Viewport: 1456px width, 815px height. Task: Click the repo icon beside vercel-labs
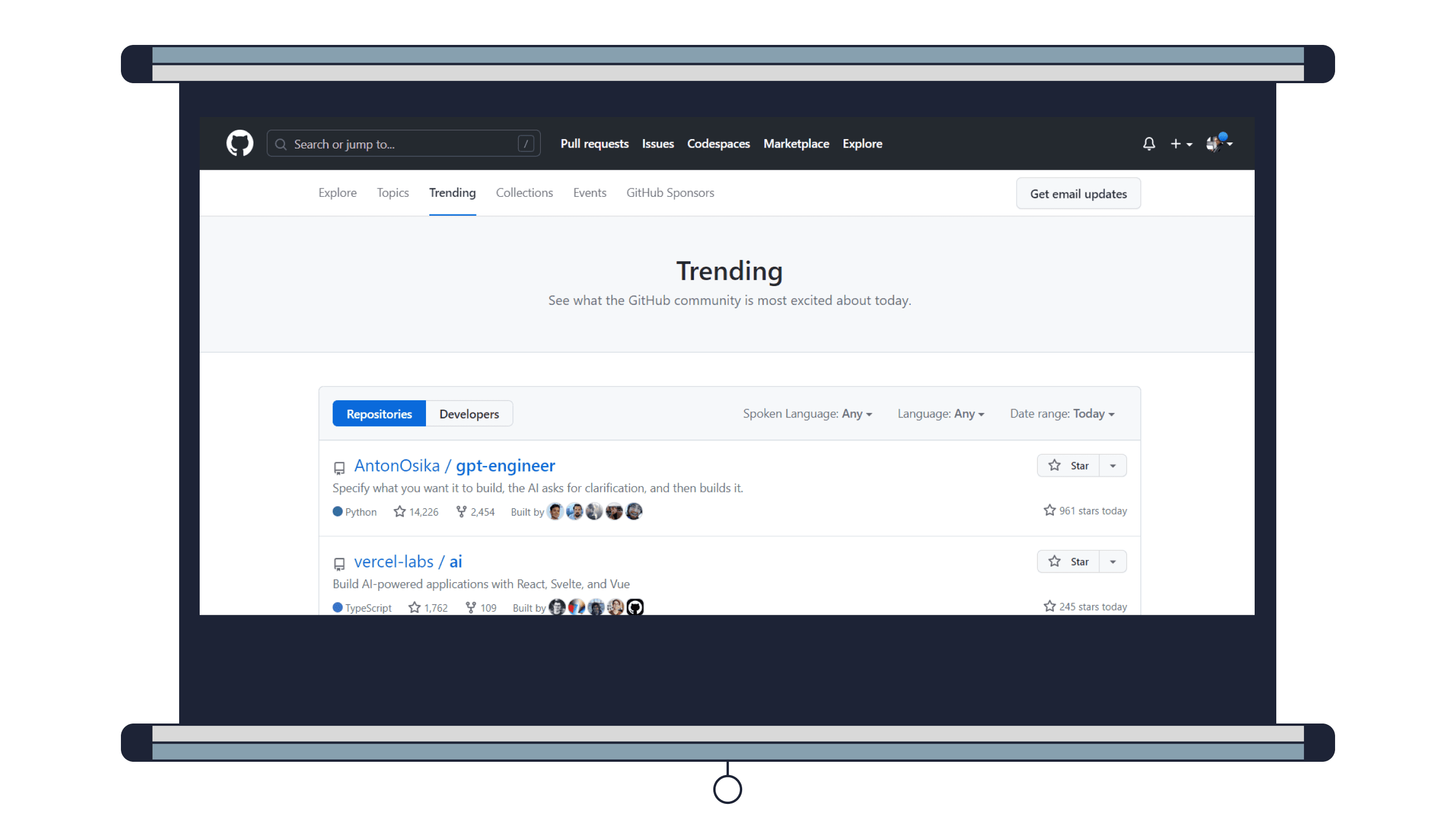coord(339,564)
